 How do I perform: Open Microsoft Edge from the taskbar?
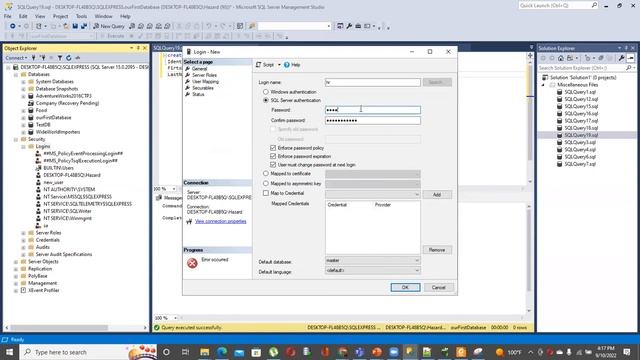click(222, 352)
